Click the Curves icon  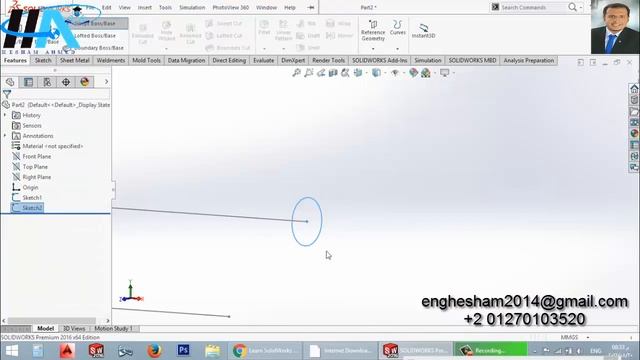pyautogui.click(x=398, y=28)
